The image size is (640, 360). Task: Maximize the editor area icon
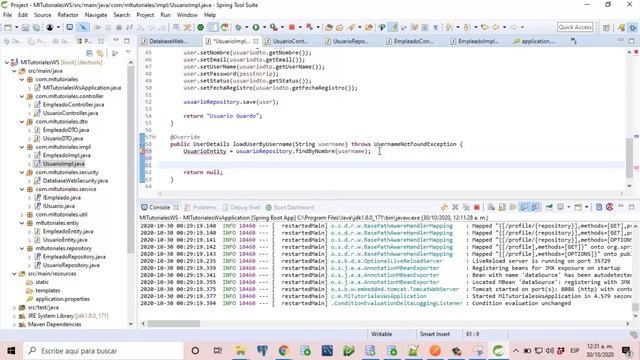coord(631,41)
